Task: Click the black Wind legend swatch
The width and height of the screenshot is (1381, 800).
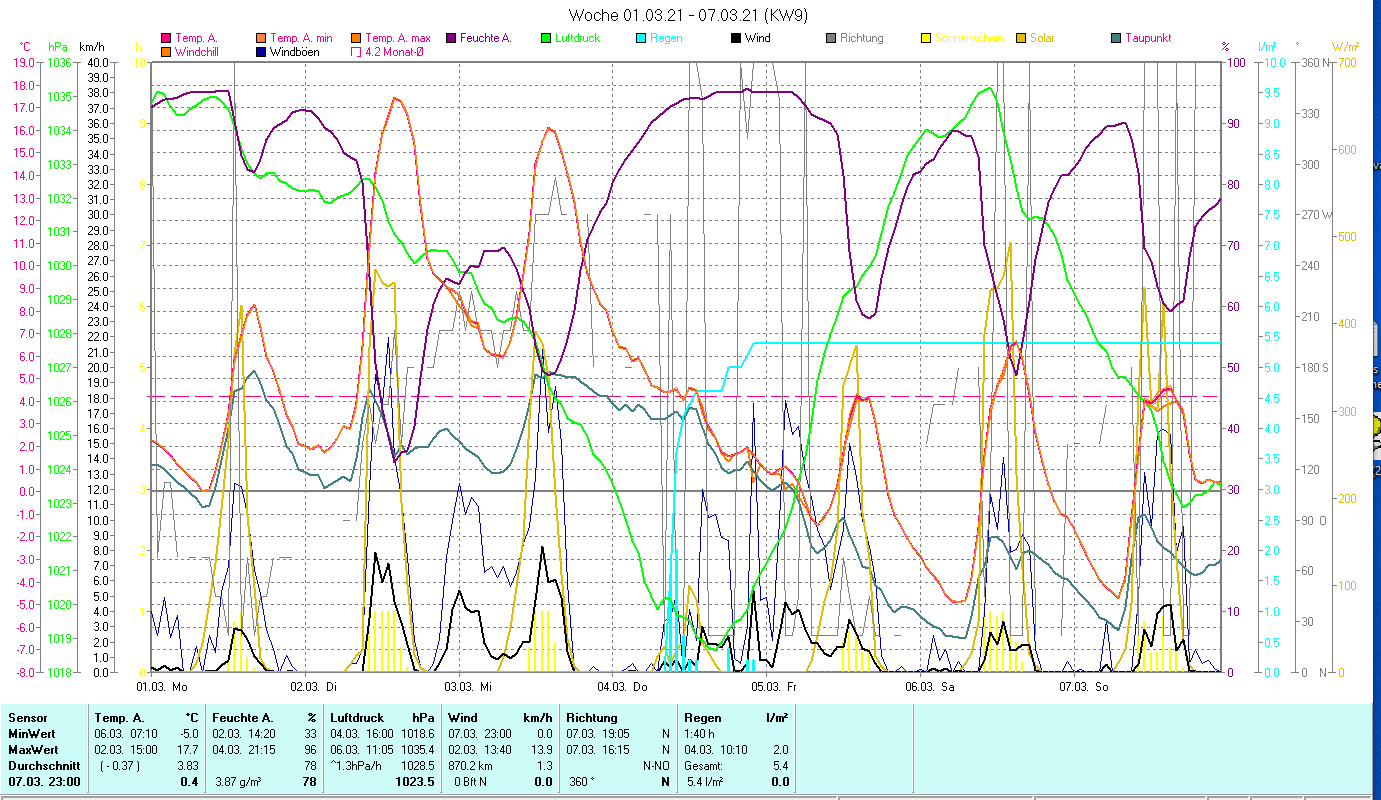Action: [736, 38]
